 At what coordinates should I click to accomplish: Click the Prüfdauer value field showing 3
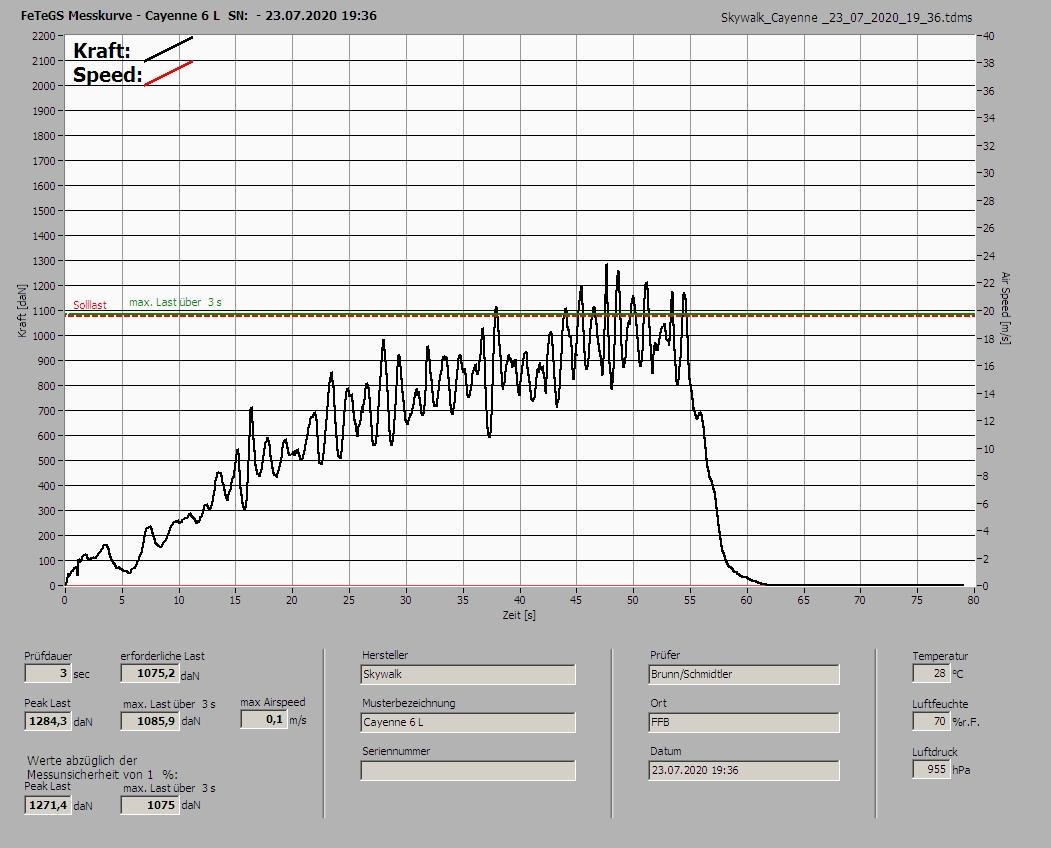point(48,673)
